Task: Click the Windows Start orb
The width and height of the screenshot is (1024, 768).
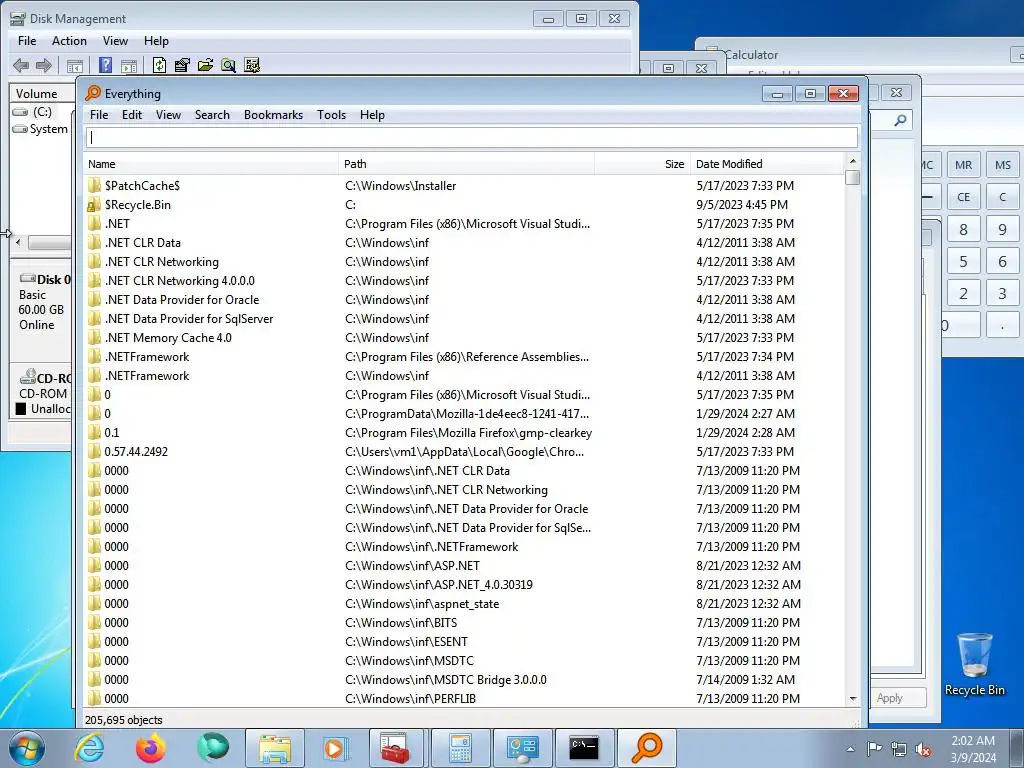Action: click(x=27, y=748)
